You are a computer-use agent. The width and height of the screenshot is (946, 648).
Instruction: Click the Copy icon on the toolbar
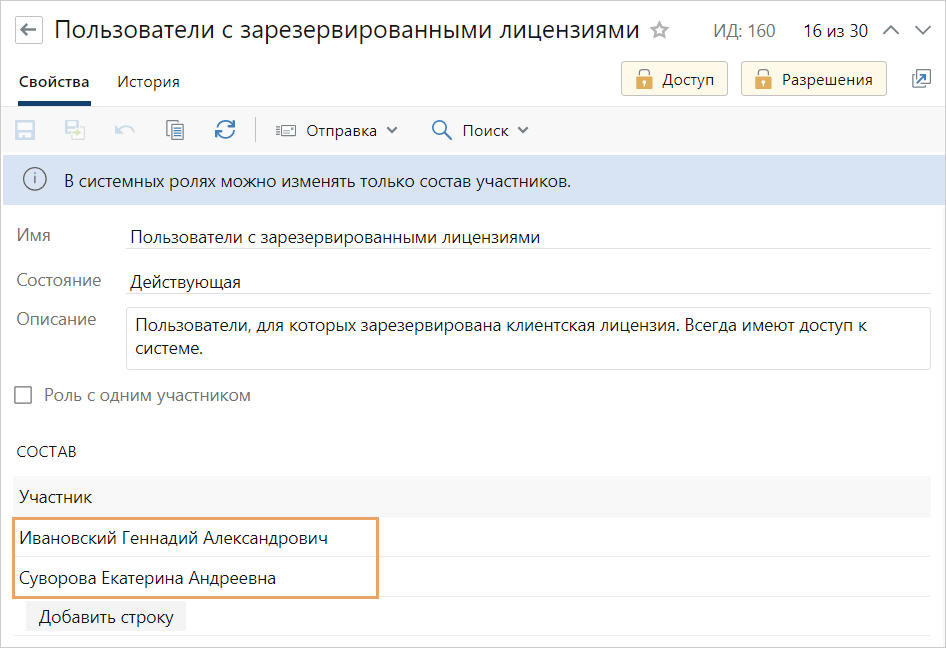175,130
